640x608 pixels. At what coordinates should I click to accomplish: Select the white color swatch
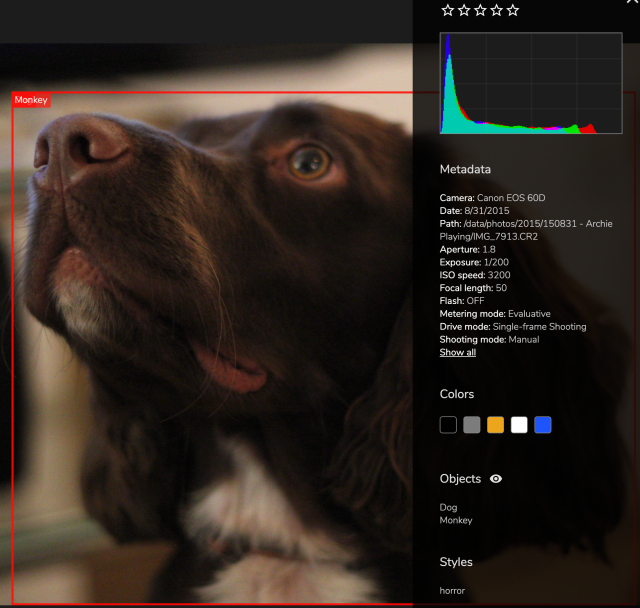pyautogui.click(x=519, y=425)
